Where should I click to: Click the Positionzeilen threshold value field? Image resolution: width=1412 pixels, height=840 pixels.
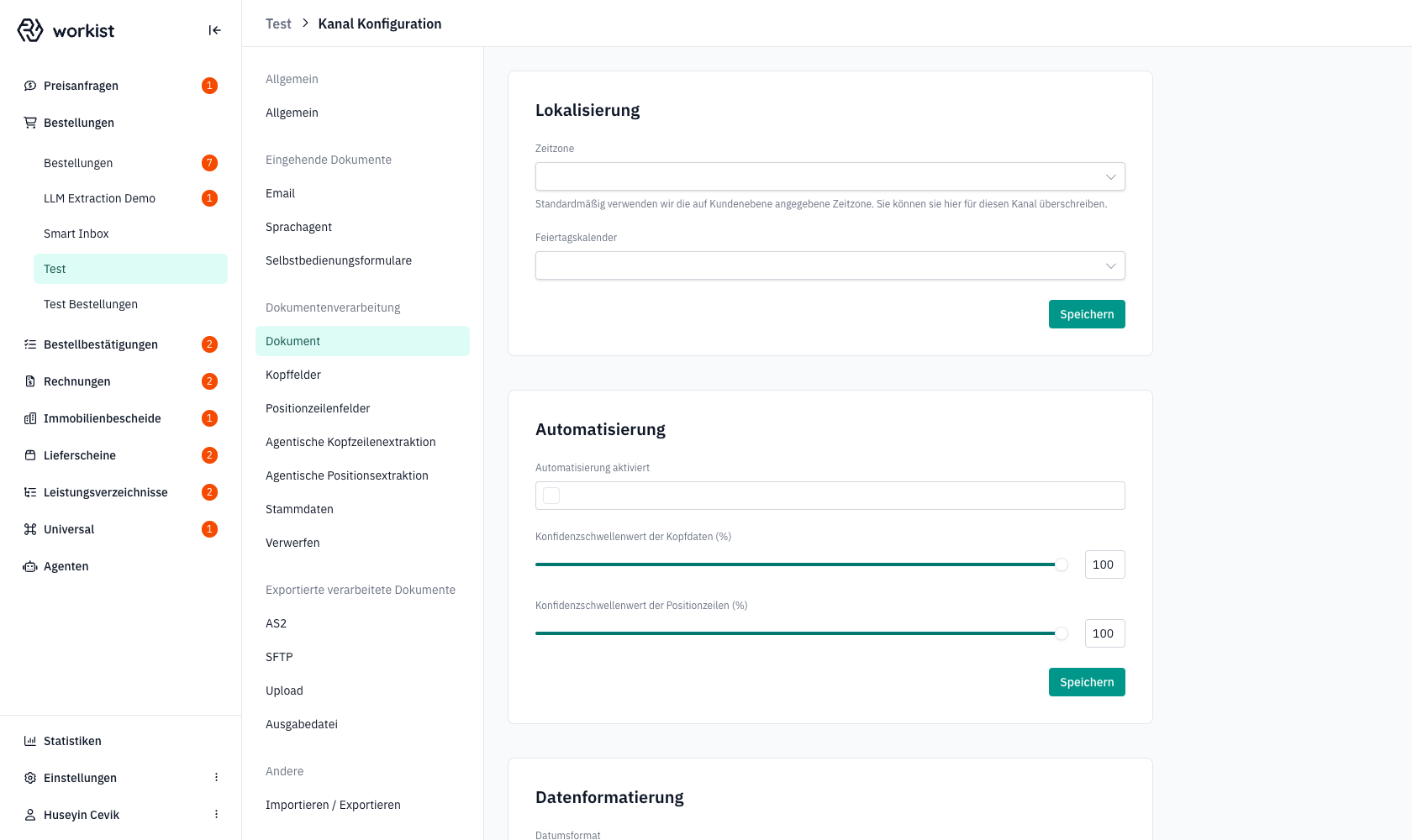1104,633
